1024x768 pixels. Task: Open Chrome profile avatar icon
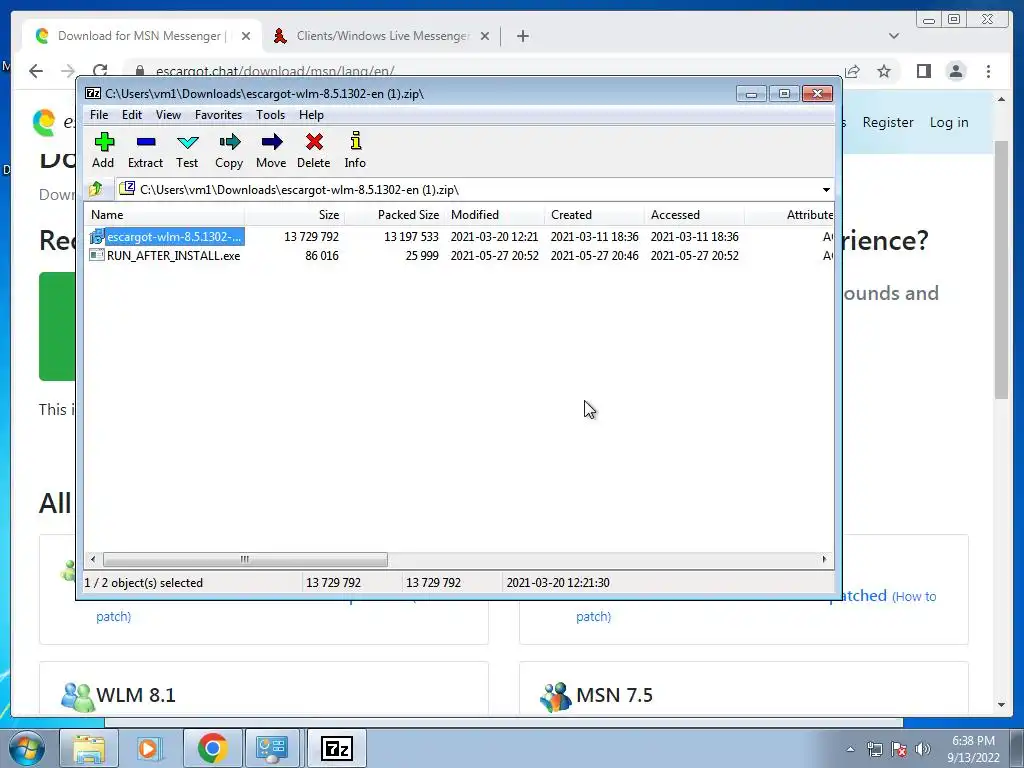956,71
